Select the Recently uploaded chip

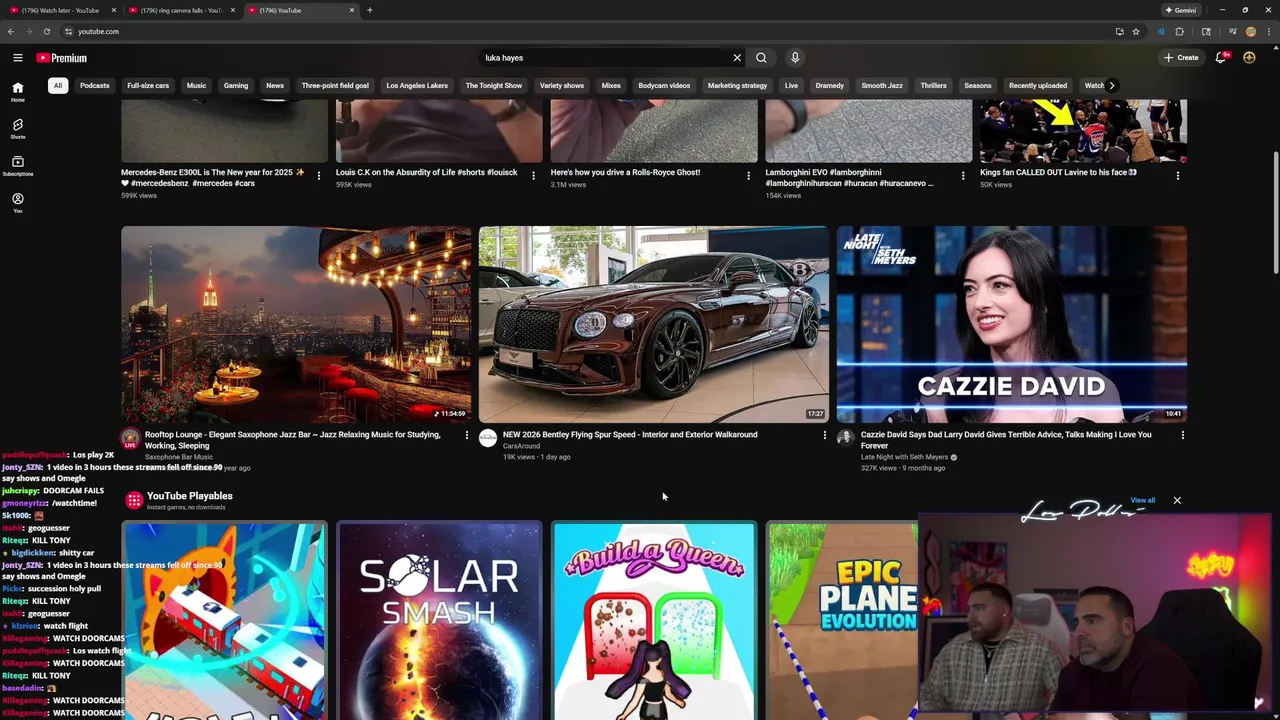1038,85
